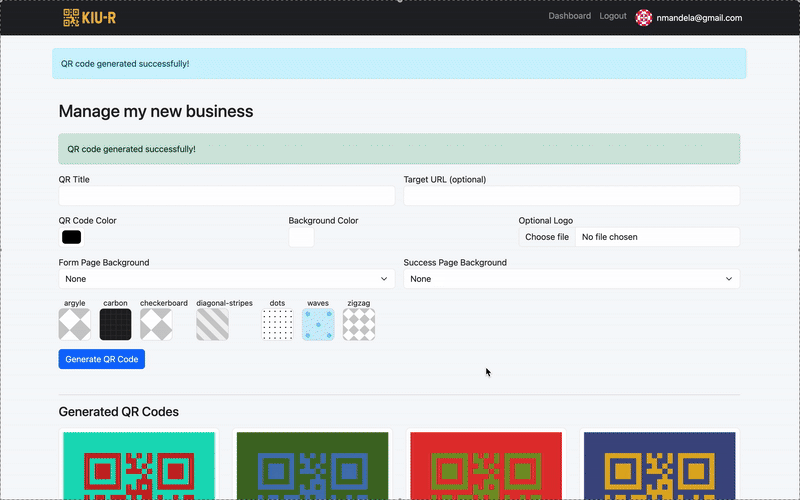This screenshot has width=800, height=500.
Task: Open the red-on-teal generated QR code
Action: [x=139, y=466]
